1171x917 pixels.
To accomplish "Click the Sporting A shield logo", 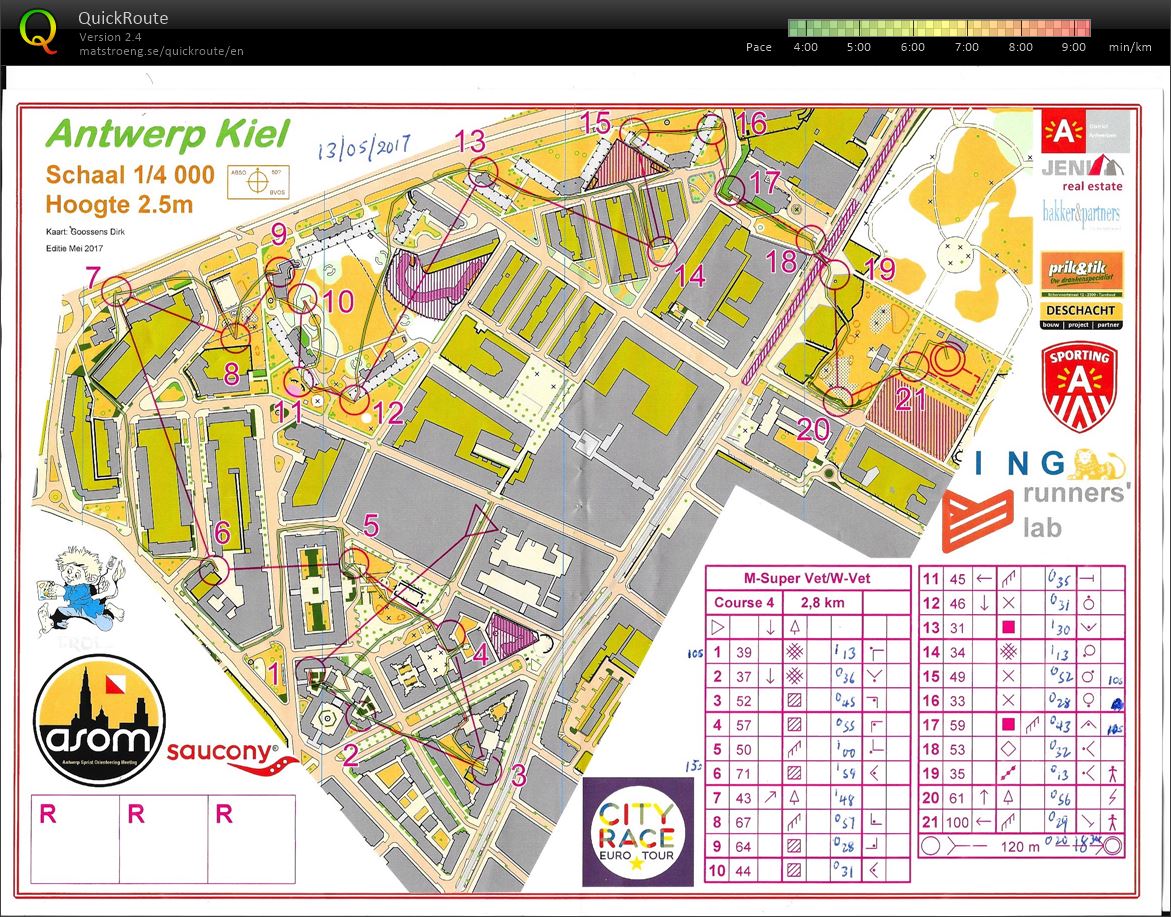I will pos(1079,386).
